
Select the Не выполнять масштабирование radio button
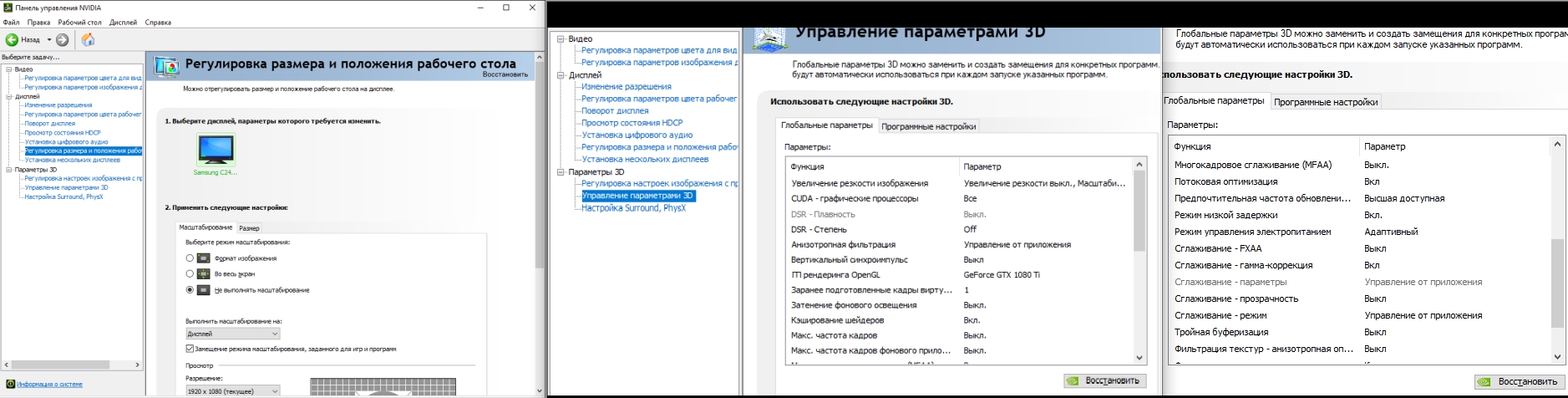(190, 290)
